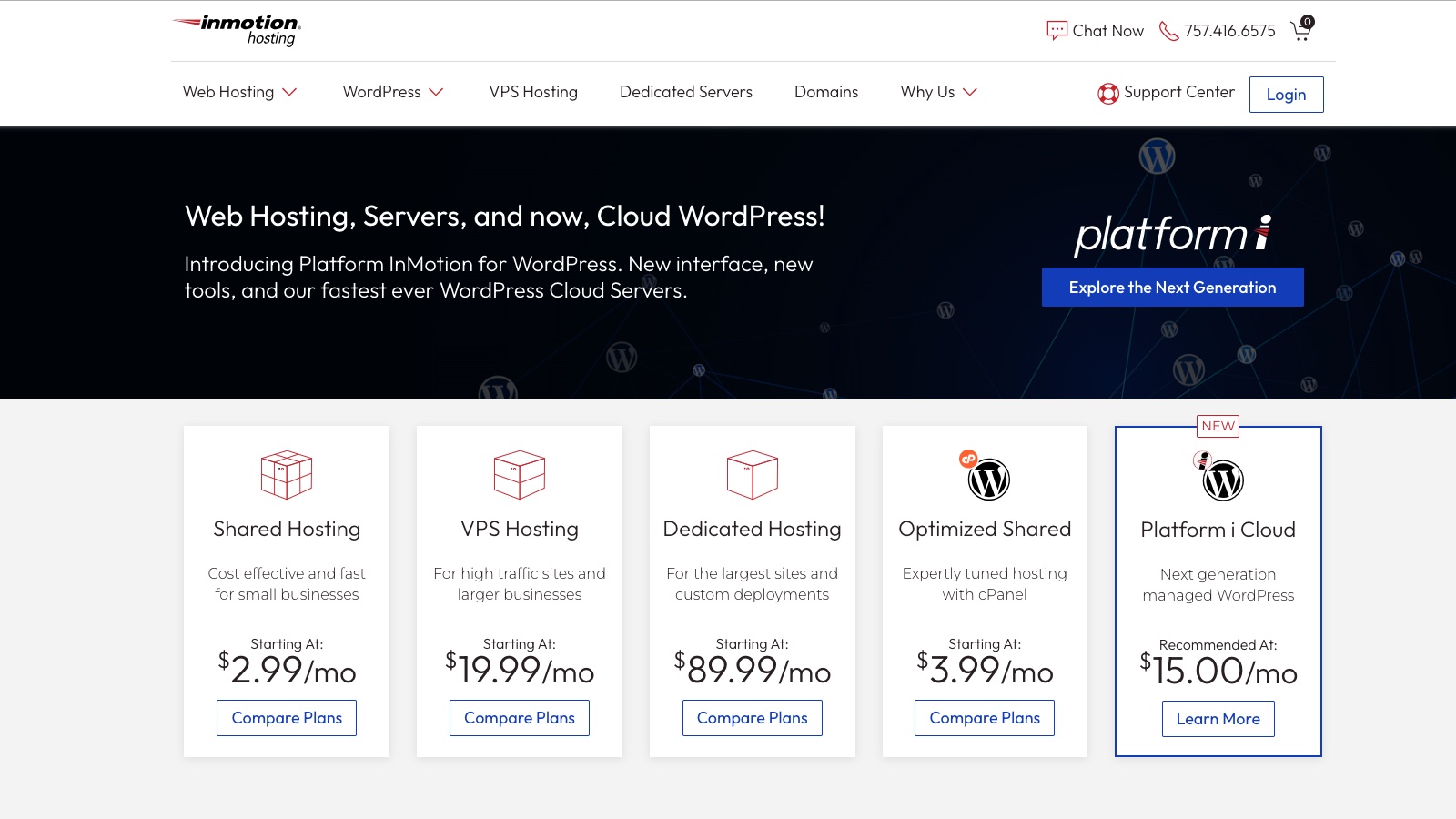Screen dimensions: 1456x819
Task: Click the $19.99/mo price
Action: 520,669
